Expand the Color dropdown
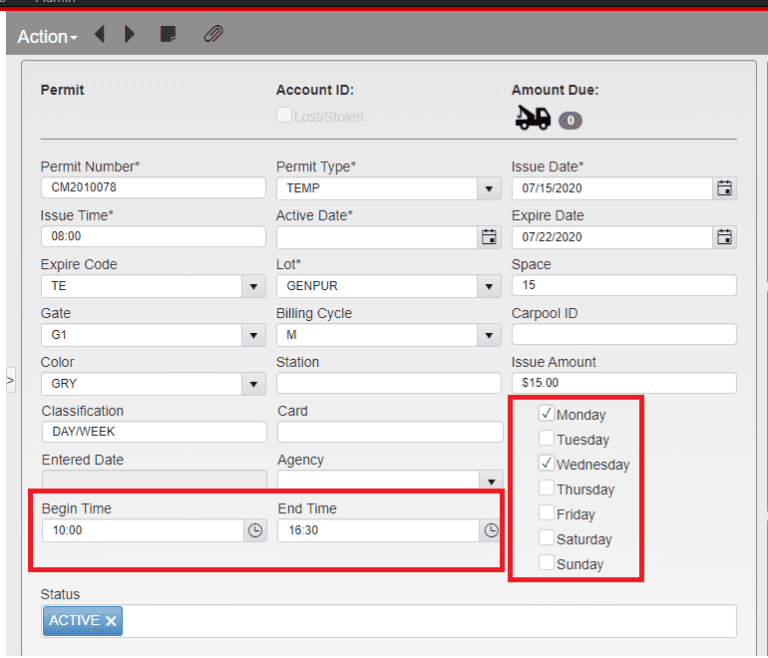The width and height of the screenshot is (768, 658). [x=254, y=384]
